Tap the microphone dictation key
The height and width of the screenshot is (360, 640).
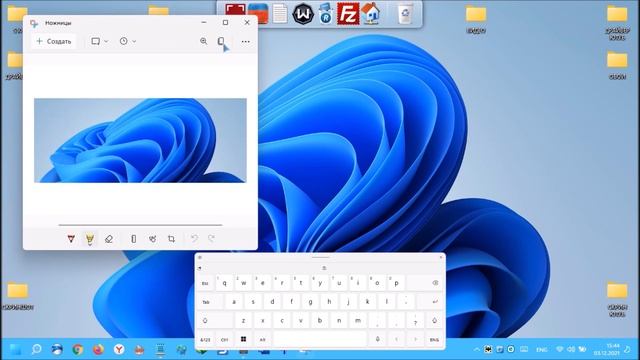378,339
